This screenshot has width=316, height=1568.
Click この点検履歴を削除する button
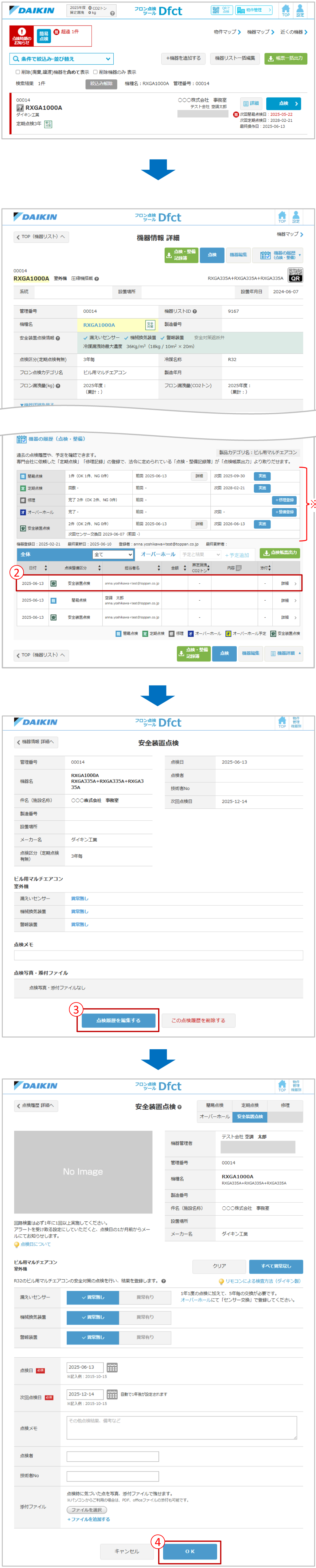point(198,1020)
